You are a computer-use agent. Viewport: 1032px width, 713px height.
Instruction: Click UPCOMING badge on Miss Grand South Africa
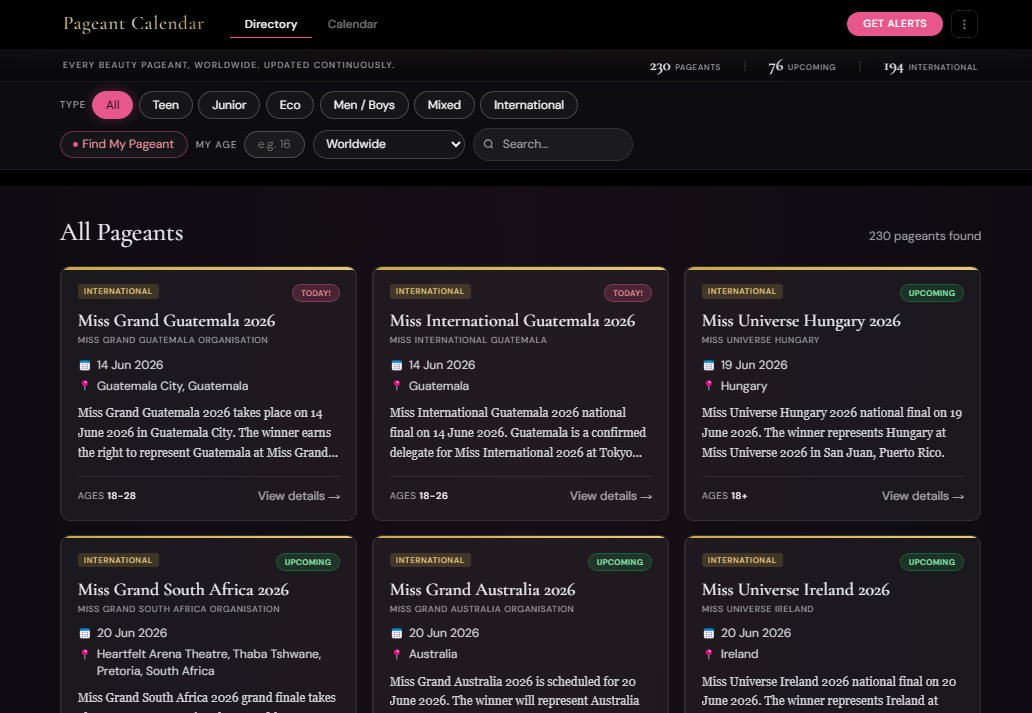point(307,562)
